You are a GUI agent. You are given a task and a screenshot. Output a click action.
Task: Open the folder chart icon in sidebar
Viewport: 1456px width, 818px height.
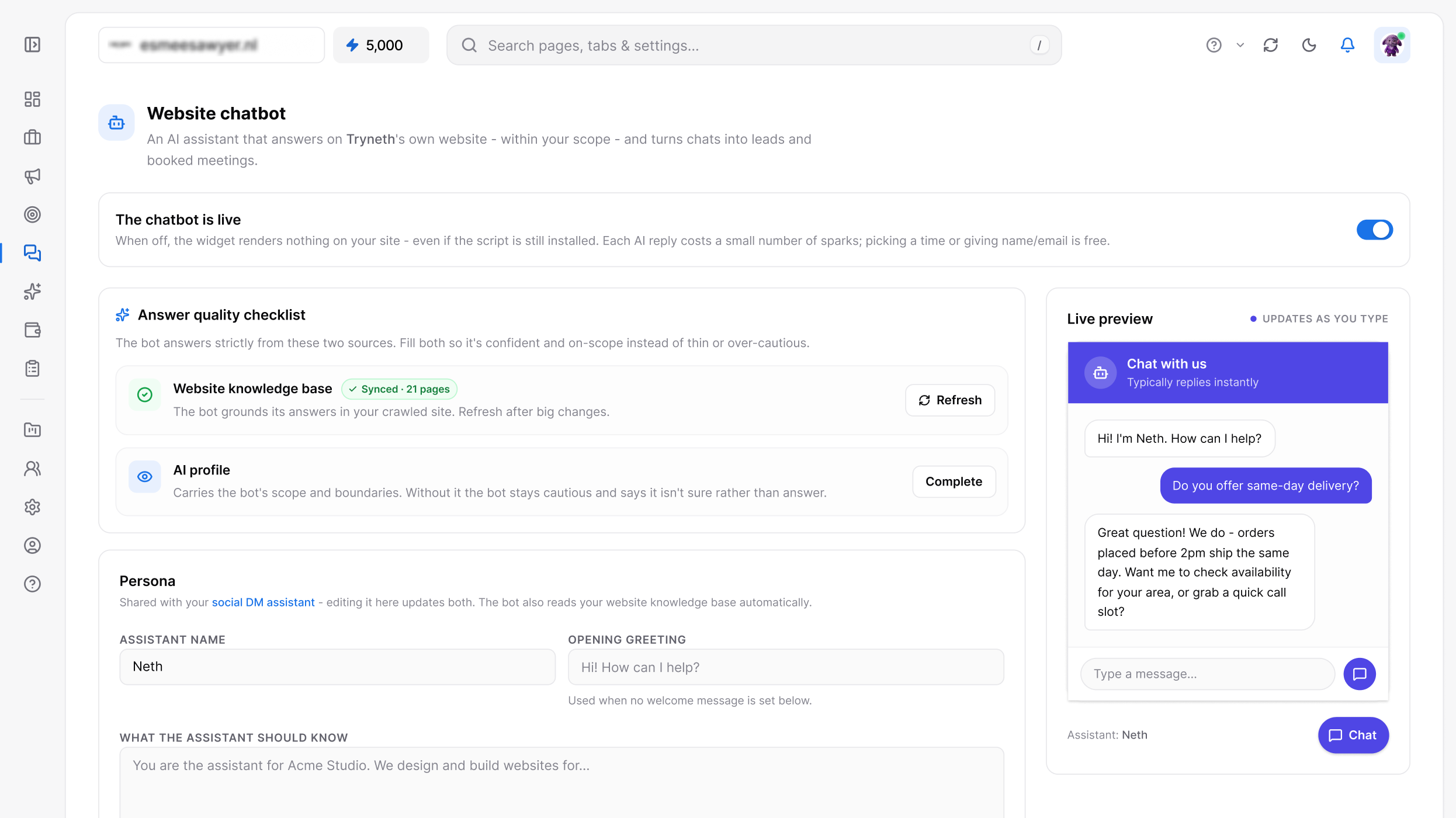point(32,430)
